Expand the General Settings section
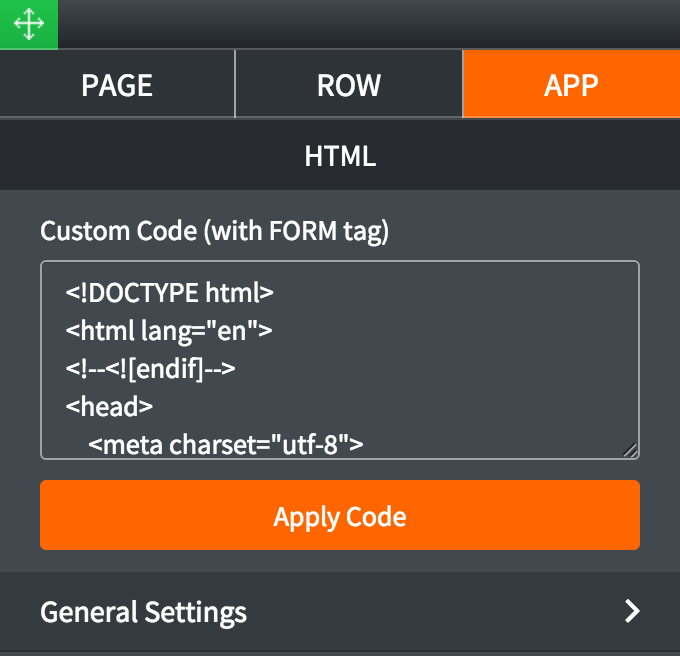This screenshot has width=680, height=656. [x=340, y=611]
